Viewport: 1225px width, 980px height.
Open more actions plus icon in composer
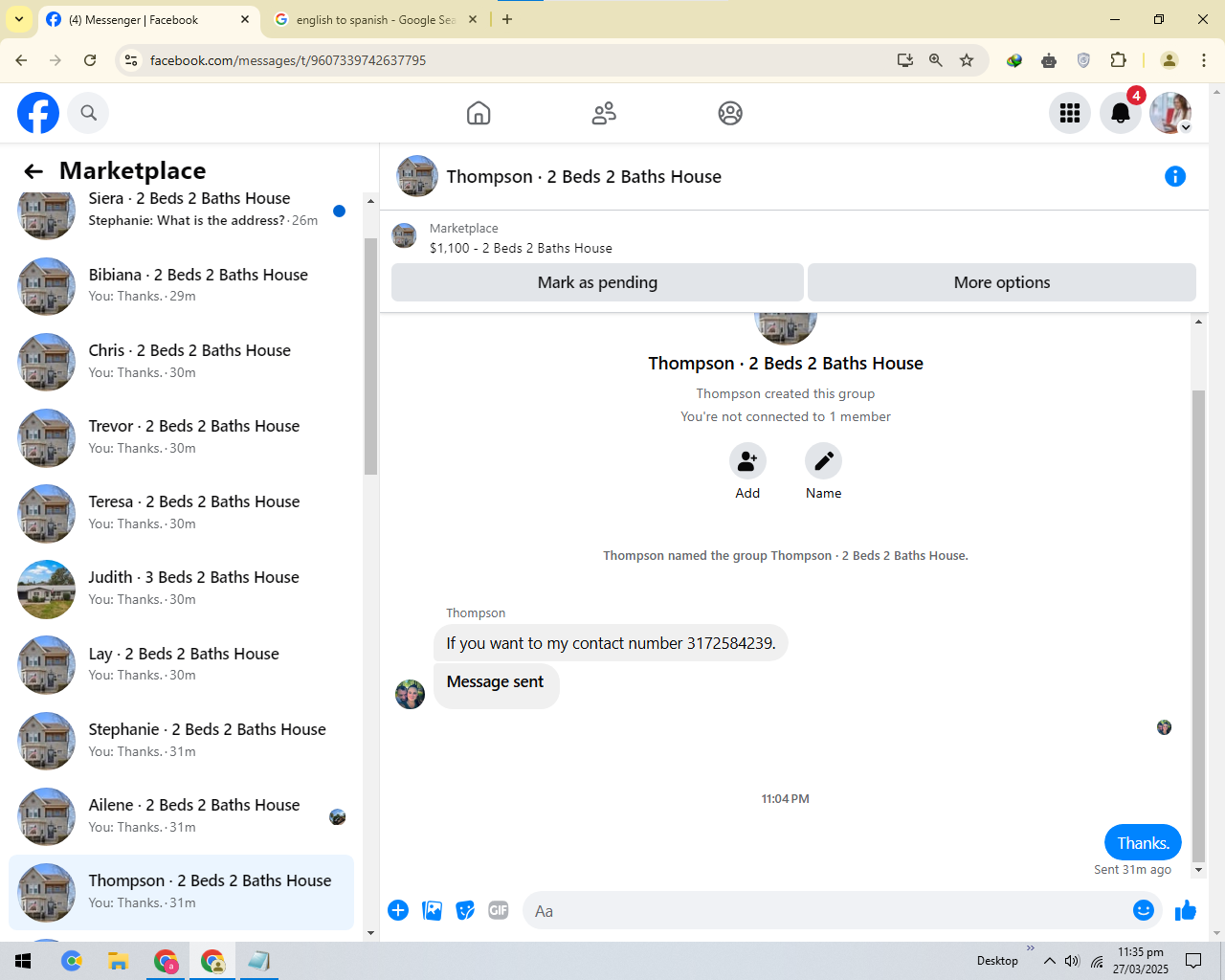[x=398, y=910]
